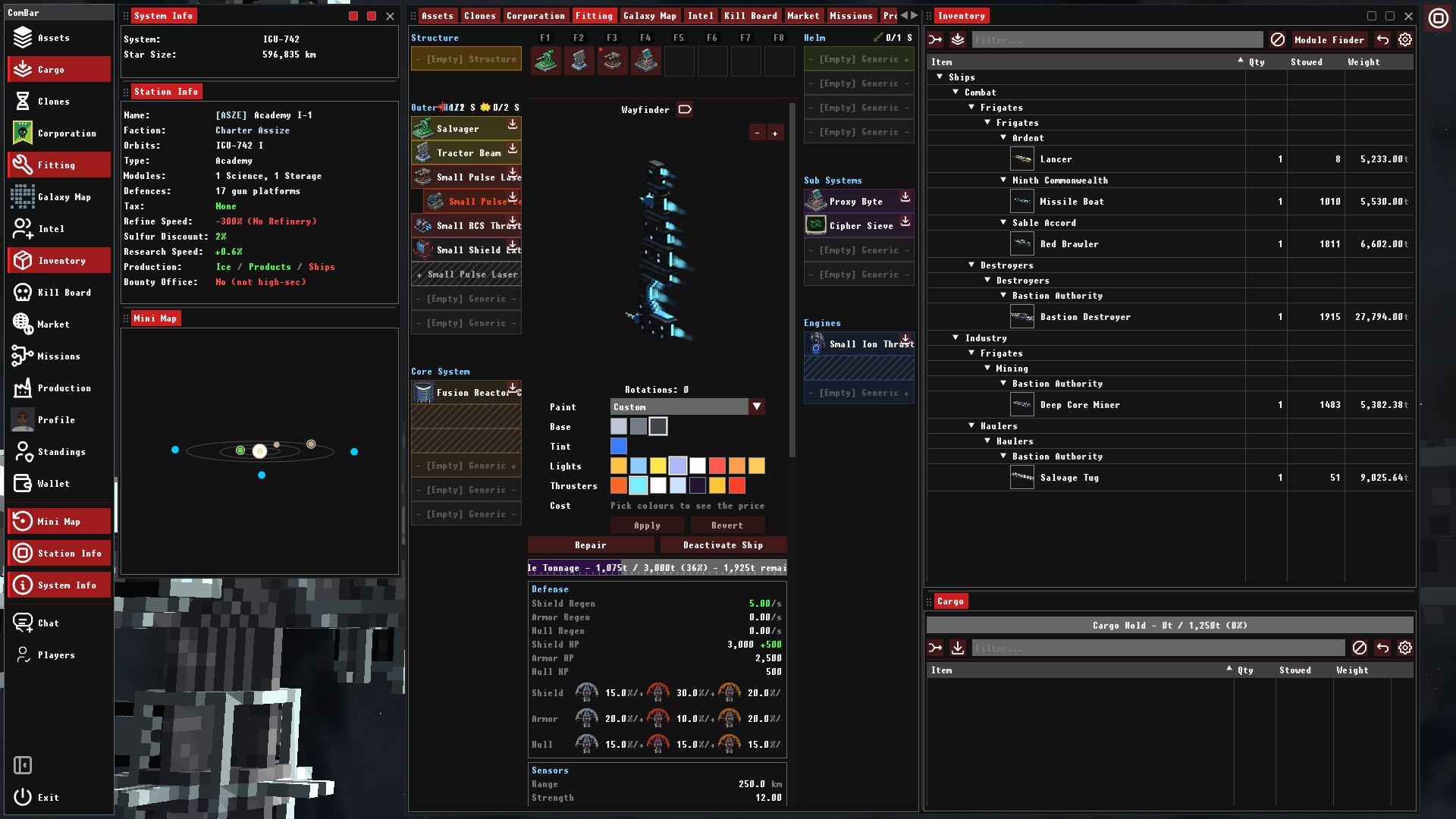Screen dimensions: 1456x819
Task: Open Players list from the ComBar
Action: (x=59, y=654)
